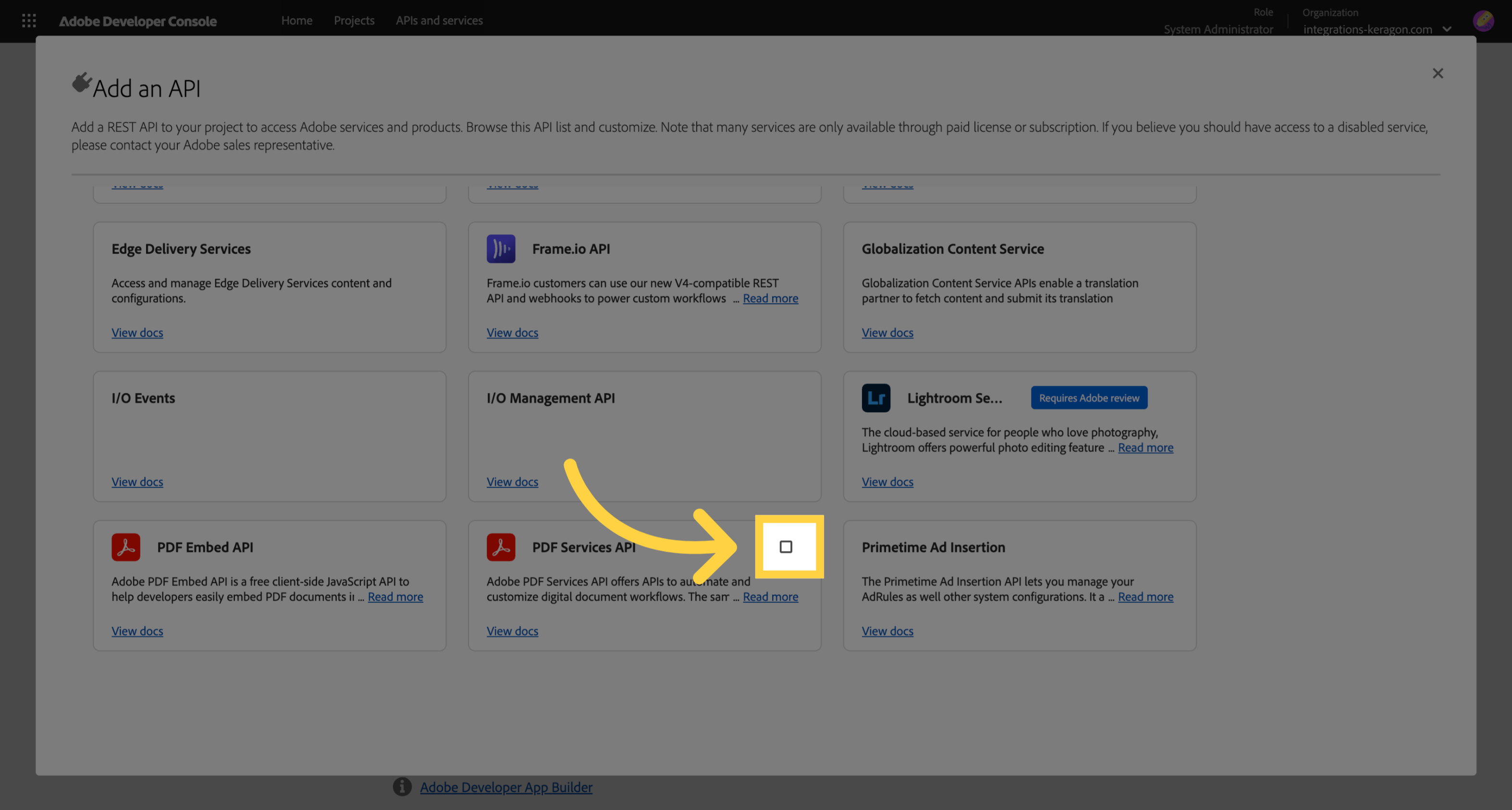Image resolution: width=1512 pixels, height=810 pixels.
Task: Open View docs for Primetime Ad Insertion
Action: [887, 630]
